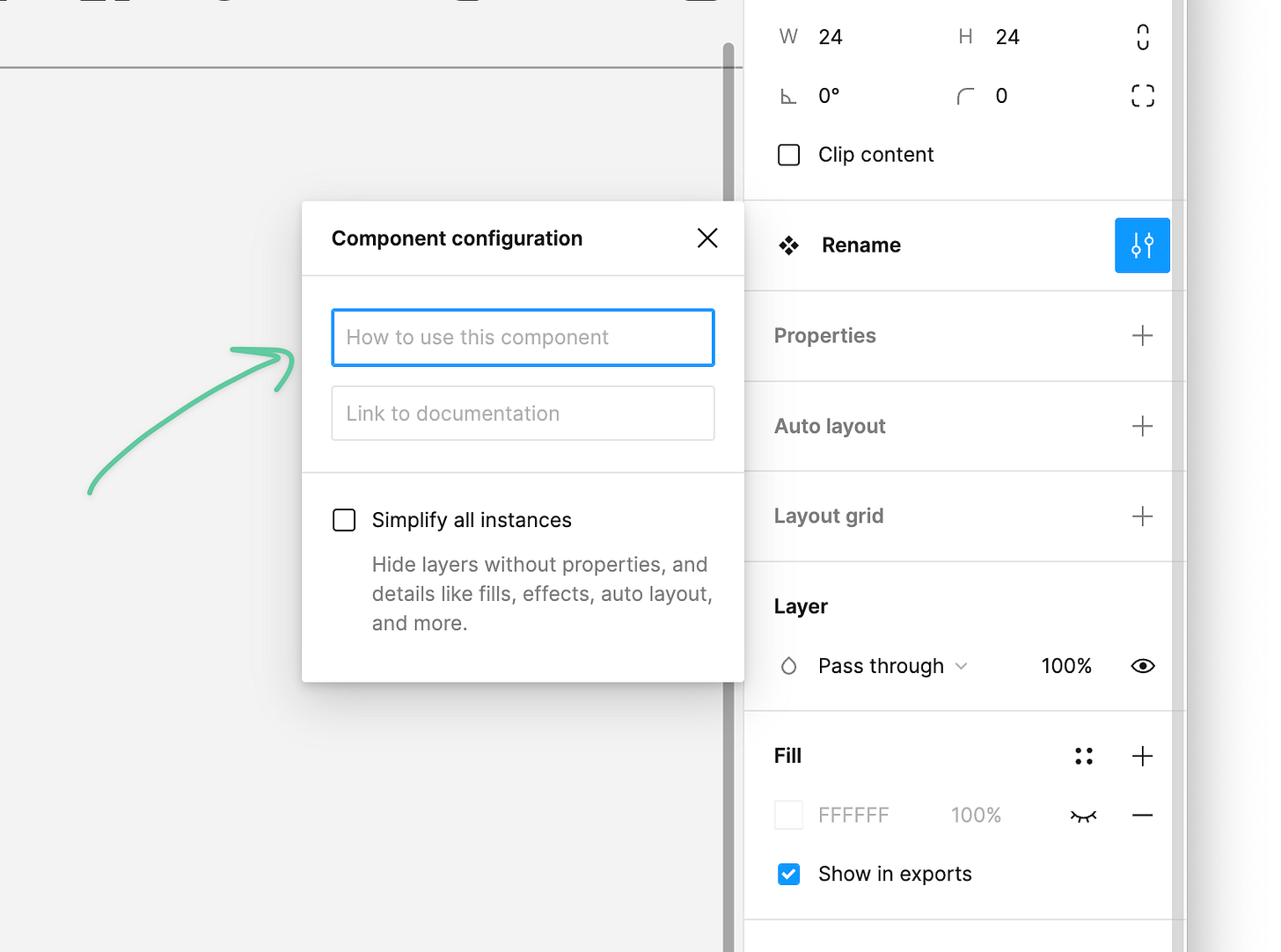This screenshot has height=952, width=1281.
Task: Click the Properties section heading
Action: click(825, 336)
